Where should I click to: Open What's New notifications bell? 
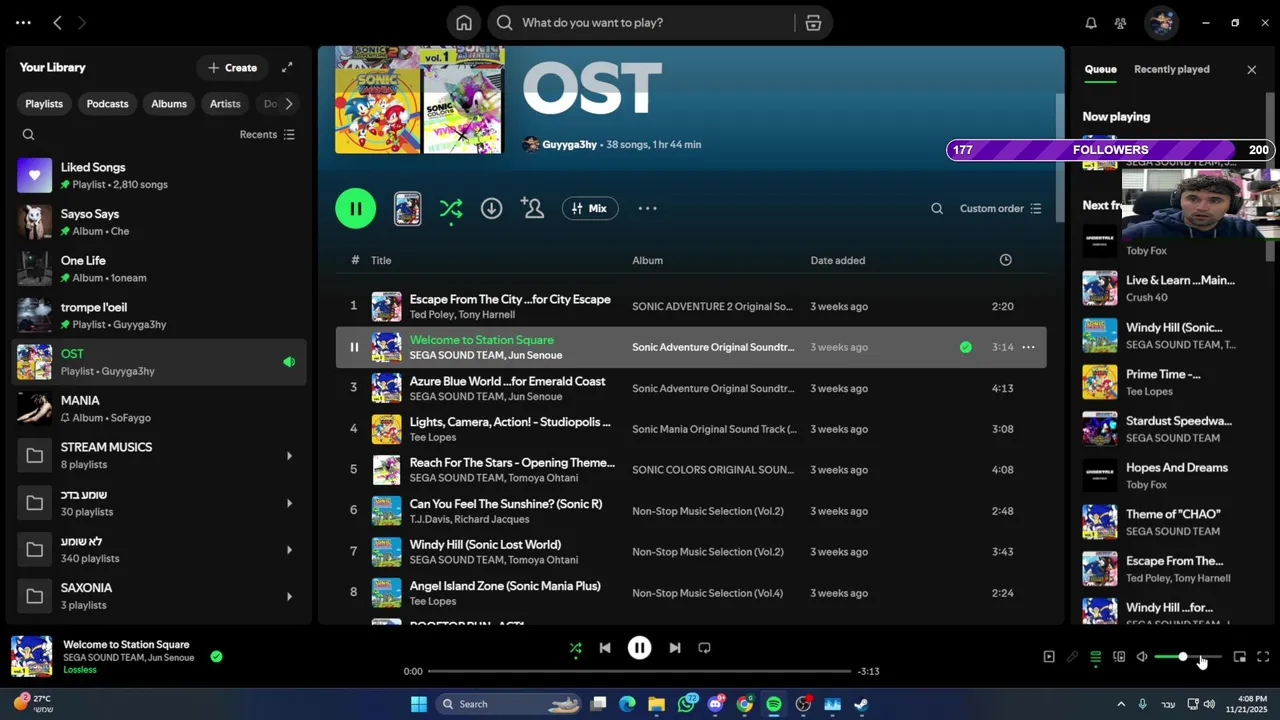click(1091, 23)
